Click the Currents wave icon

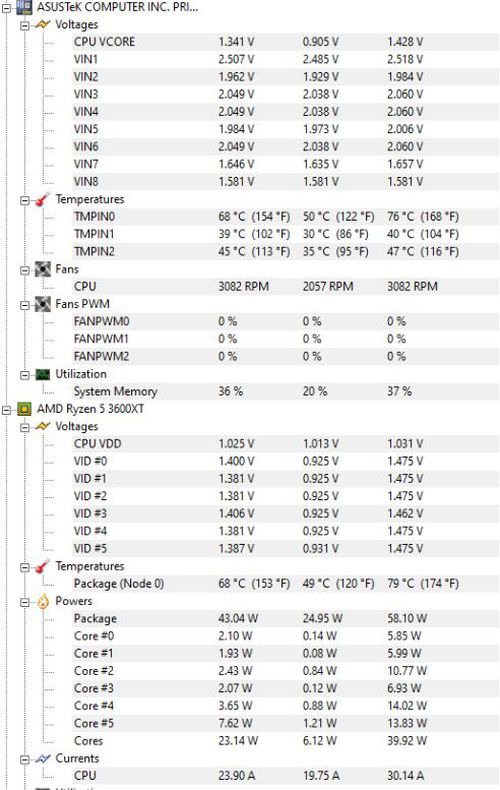click(x=43, y=758)
